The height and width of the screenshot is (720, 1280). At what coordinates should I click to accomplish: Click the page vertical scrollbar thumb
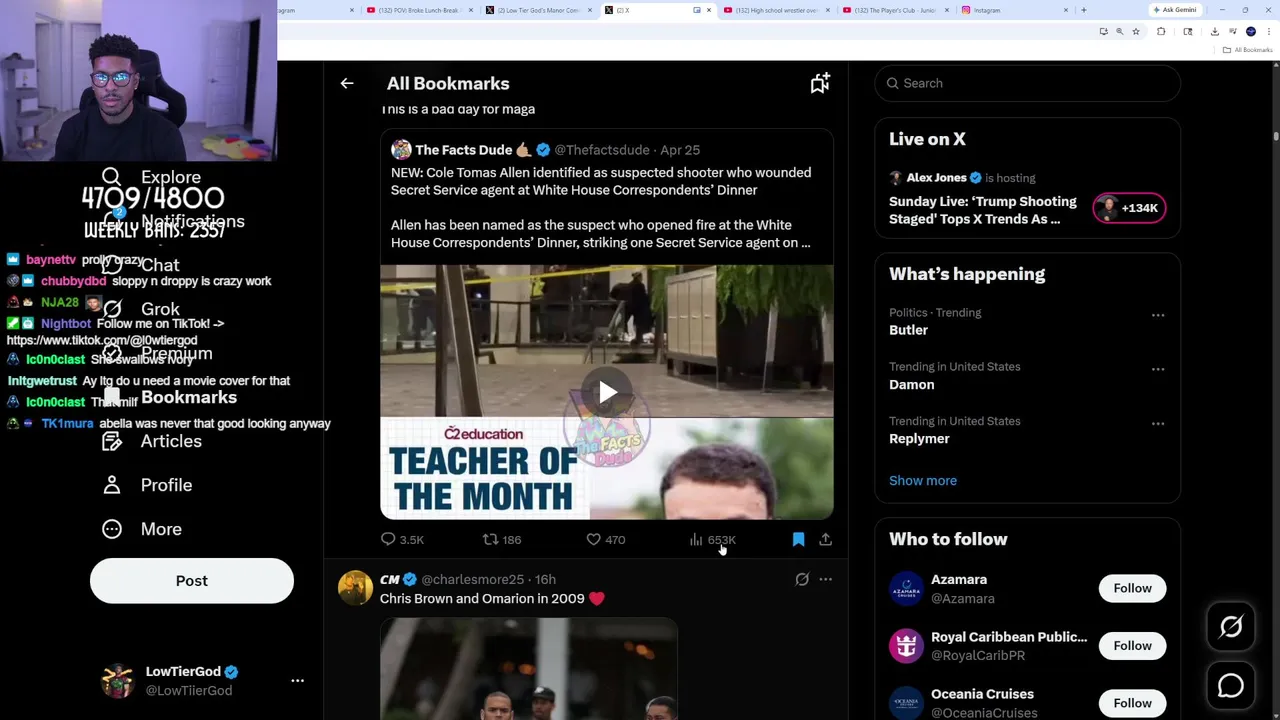pyautogui.click(x=1275, y=136)
